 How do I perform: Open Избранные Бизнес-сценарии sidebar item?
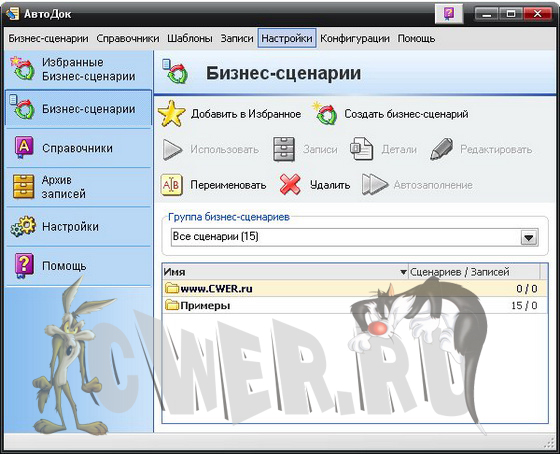pyautogui.click(x=78, y=69)
